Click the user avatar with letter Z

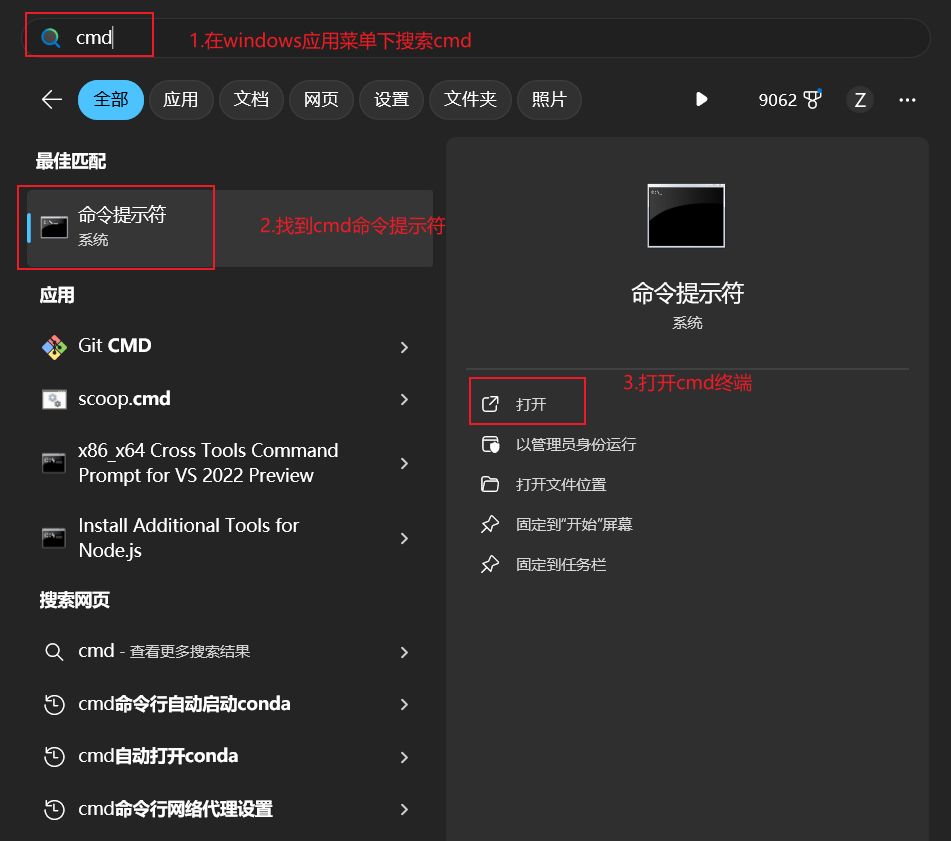859,99
